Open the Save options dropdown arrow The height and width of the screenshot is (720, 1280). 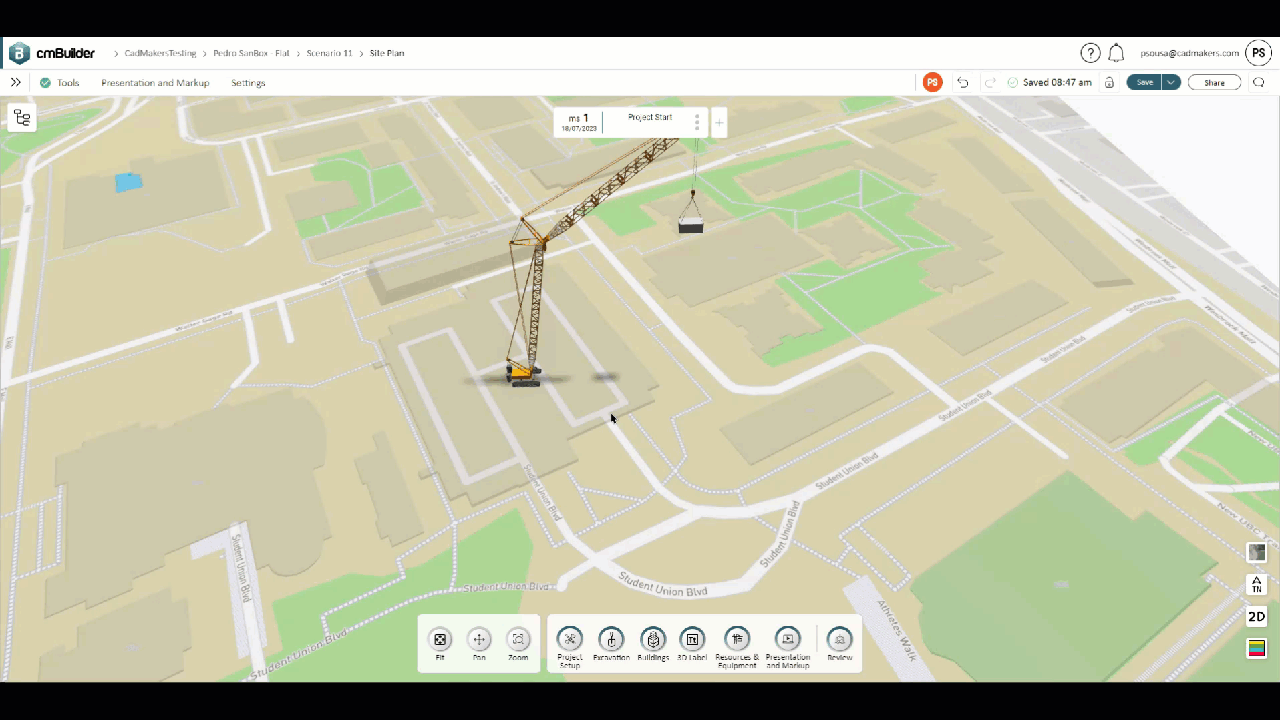(x=1171, y=82)
